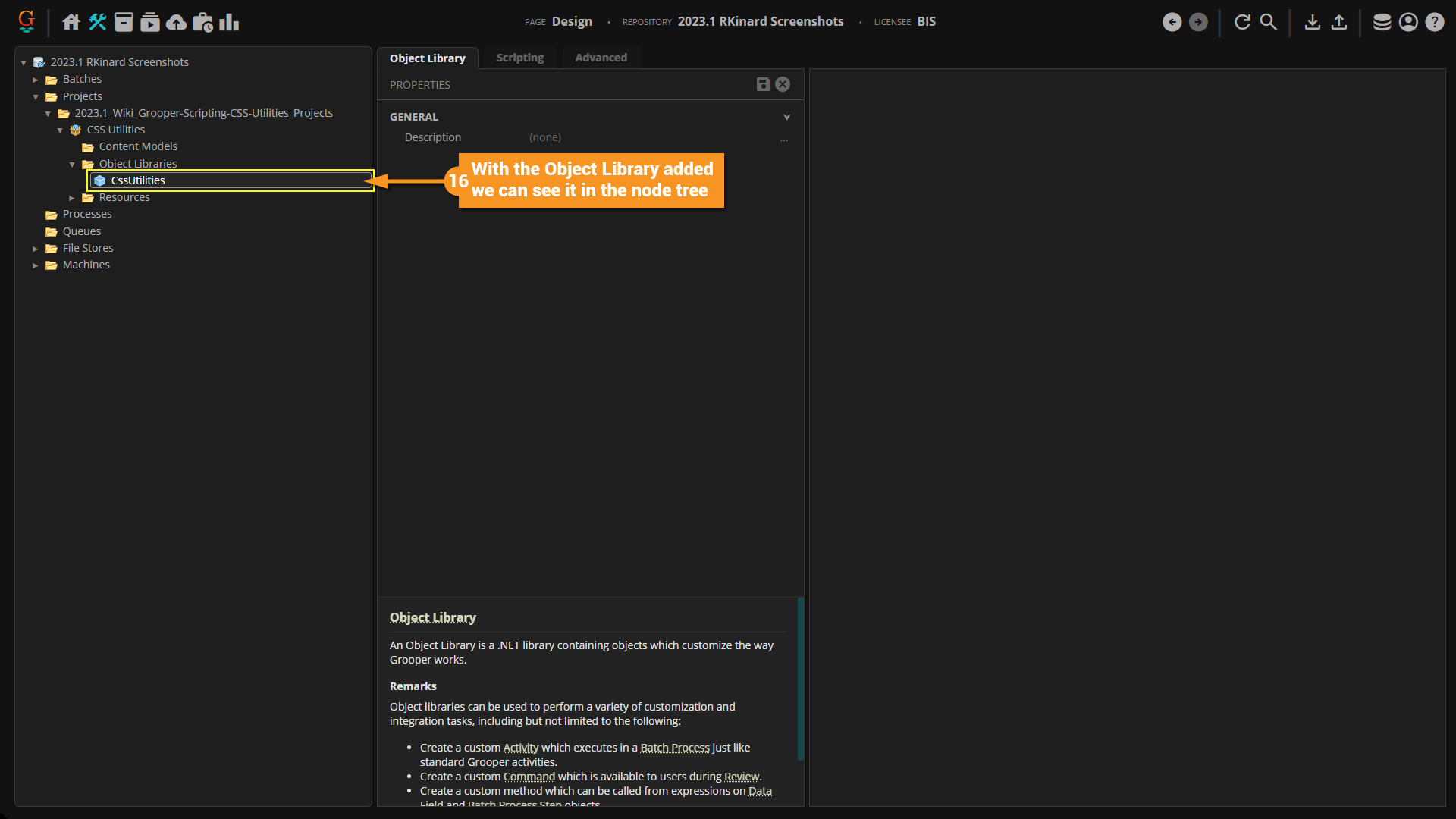Expand the Batches folder node
This screenshot has height=819, width=1456.
pyautogui.click(x=36, y=80)
